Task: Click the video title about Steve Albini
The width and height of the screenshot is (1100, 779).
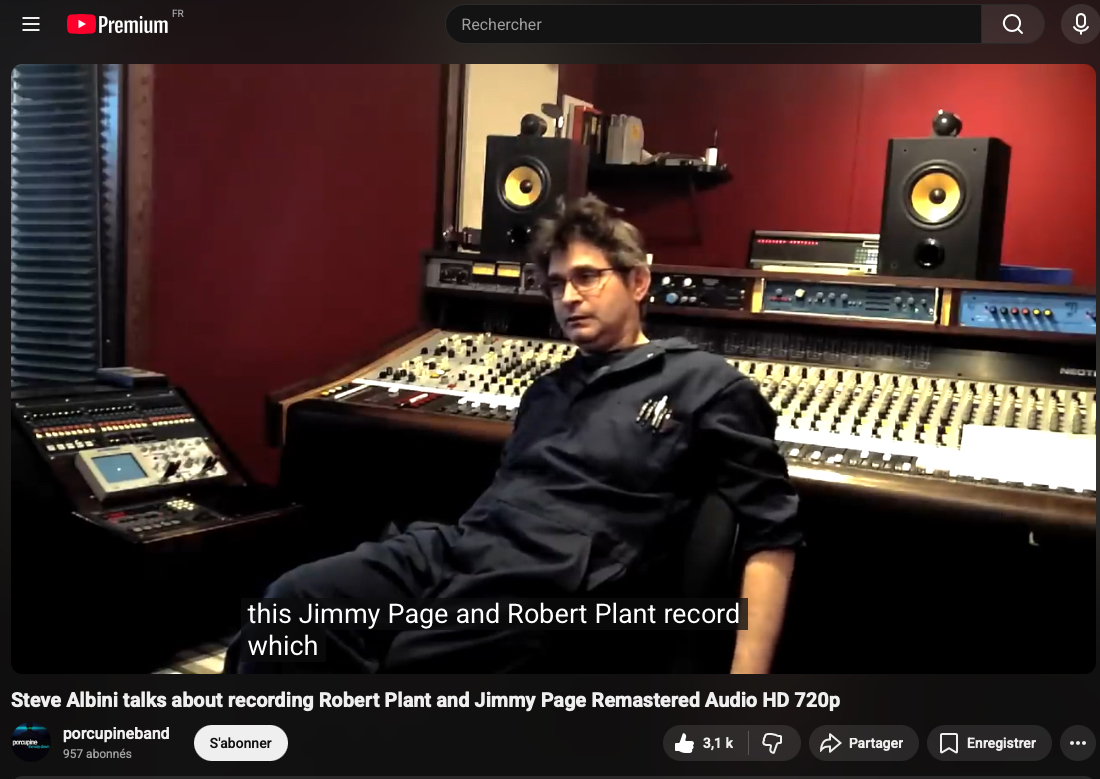Action: coord(425,700)
